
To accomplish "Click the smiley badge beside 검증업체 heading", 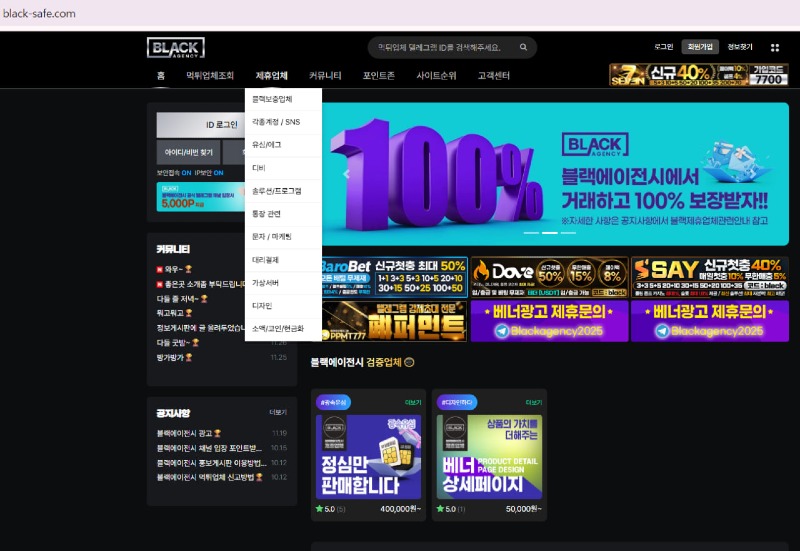I will 409,362.
